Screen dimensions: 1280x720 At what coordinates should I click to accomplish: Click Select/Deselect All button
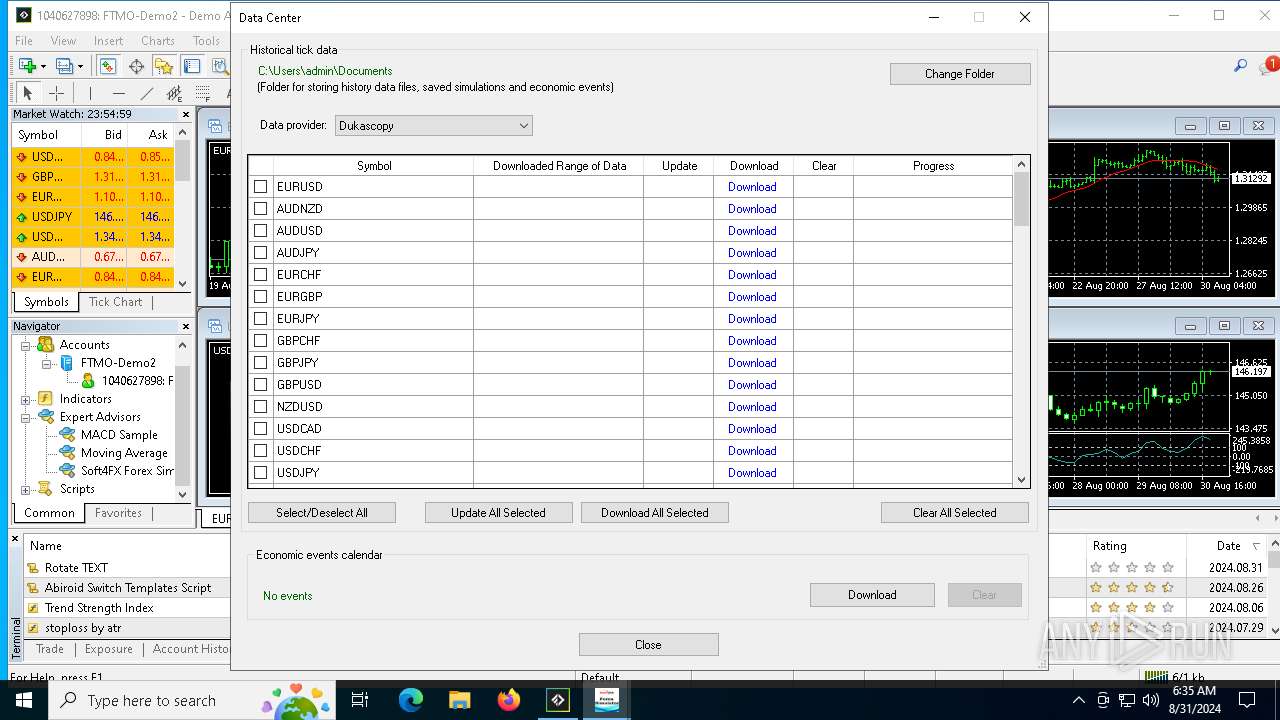pyautogui.click(x=322, y=513)
